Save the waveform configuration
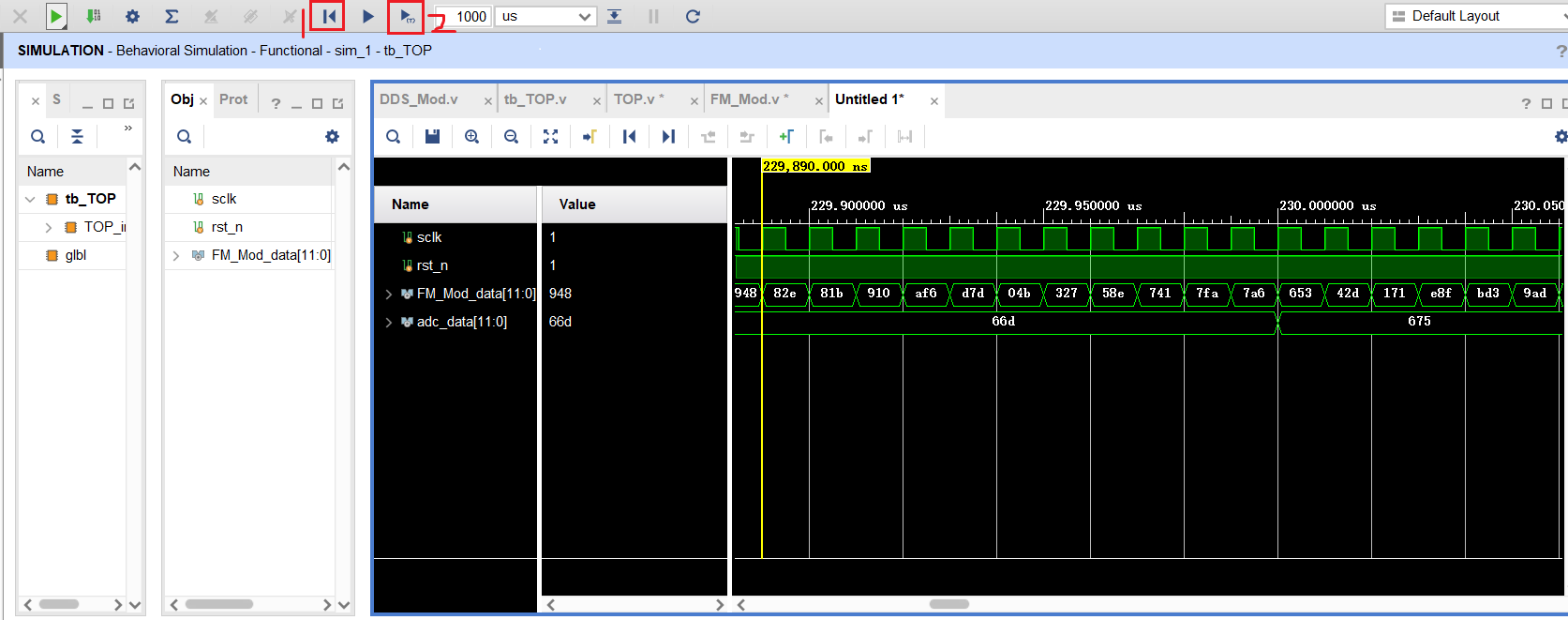 pyautogui.click(x=432, y=137)
